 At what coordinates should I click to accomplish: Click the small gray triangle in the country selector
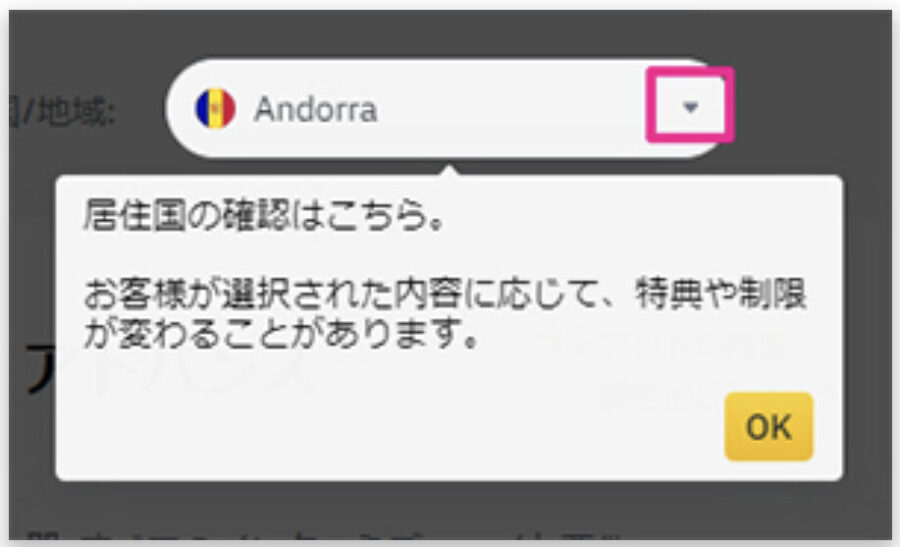tap(690, 107)
